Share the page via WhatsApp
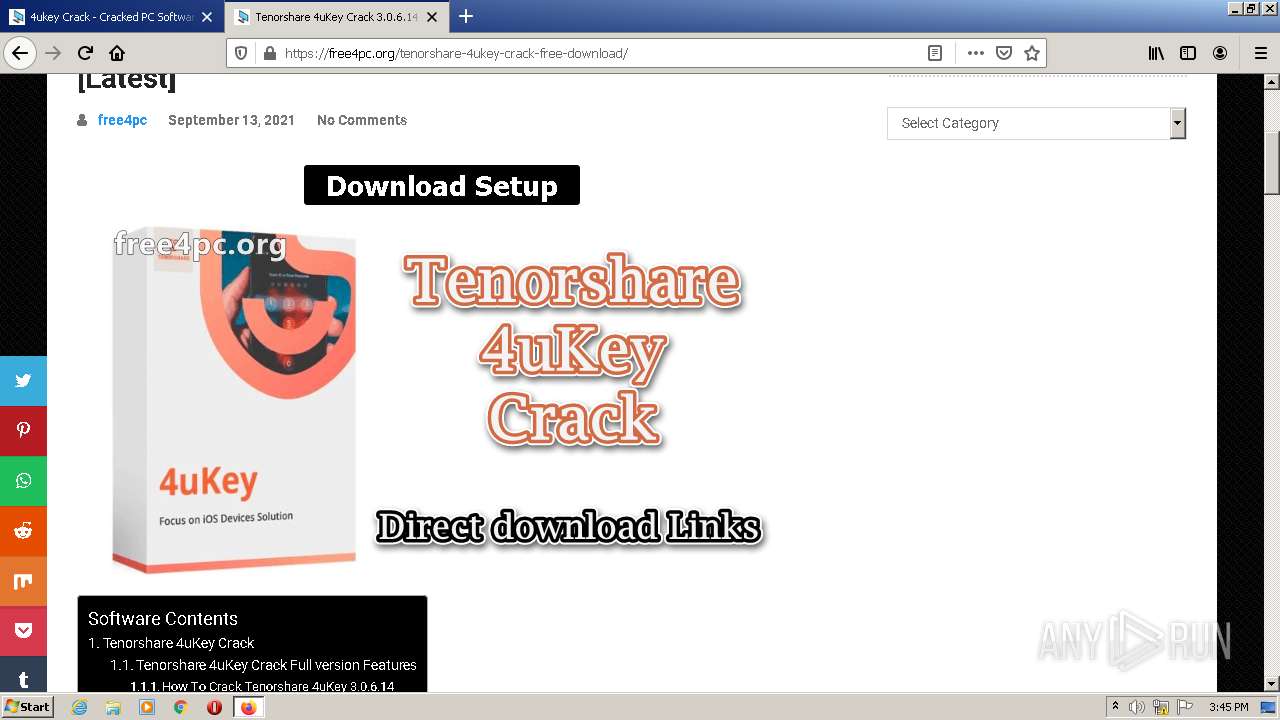Screen dimensions: 1280x720 [x=23, y=480]
